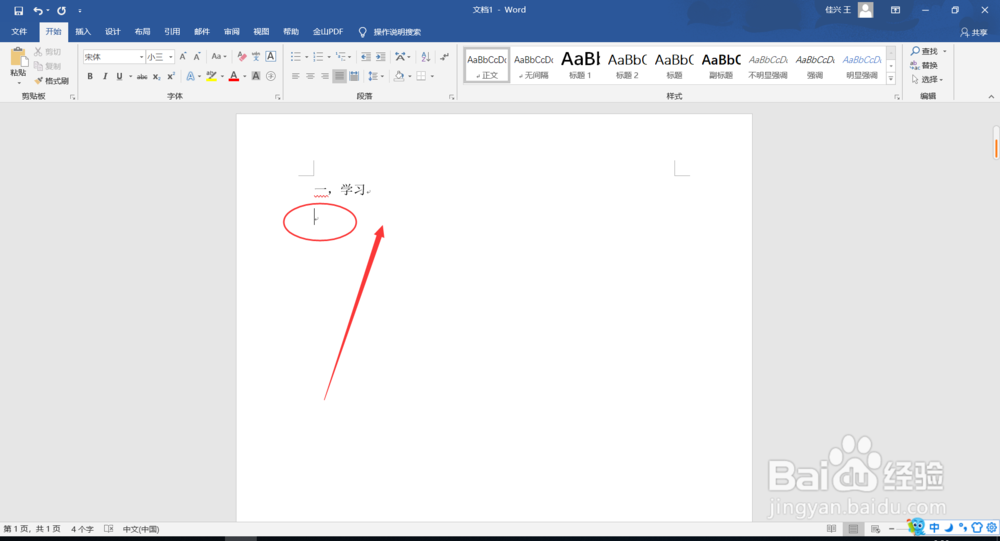The image size is (1000, 541).
Task: Click the paragraph shading paint bucket
Action: coord(399,77)
